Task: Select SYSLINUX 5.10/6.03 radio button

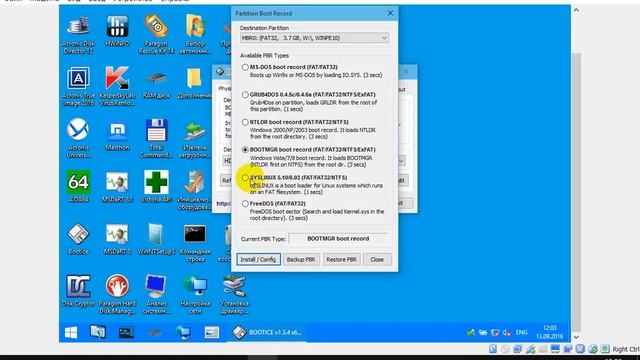Action: pyautogui.click(x=245, y=178)
